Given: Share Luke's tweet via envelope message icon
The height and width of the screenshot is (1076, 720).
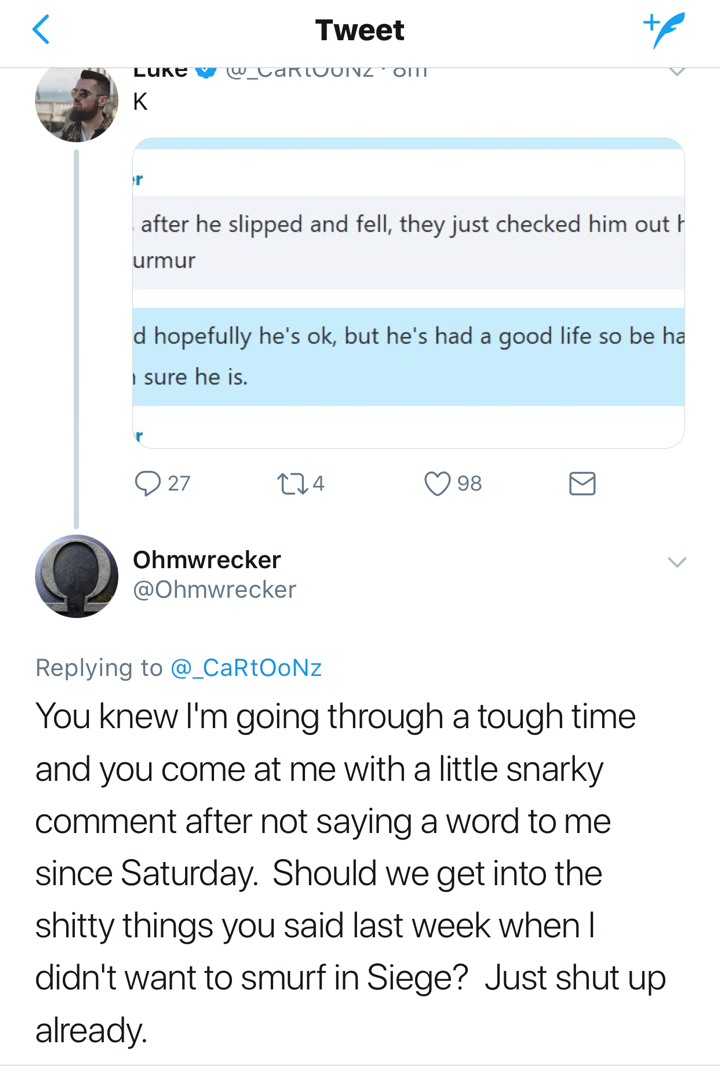Looking at the screenshot, I should click(x=582, y=484).
